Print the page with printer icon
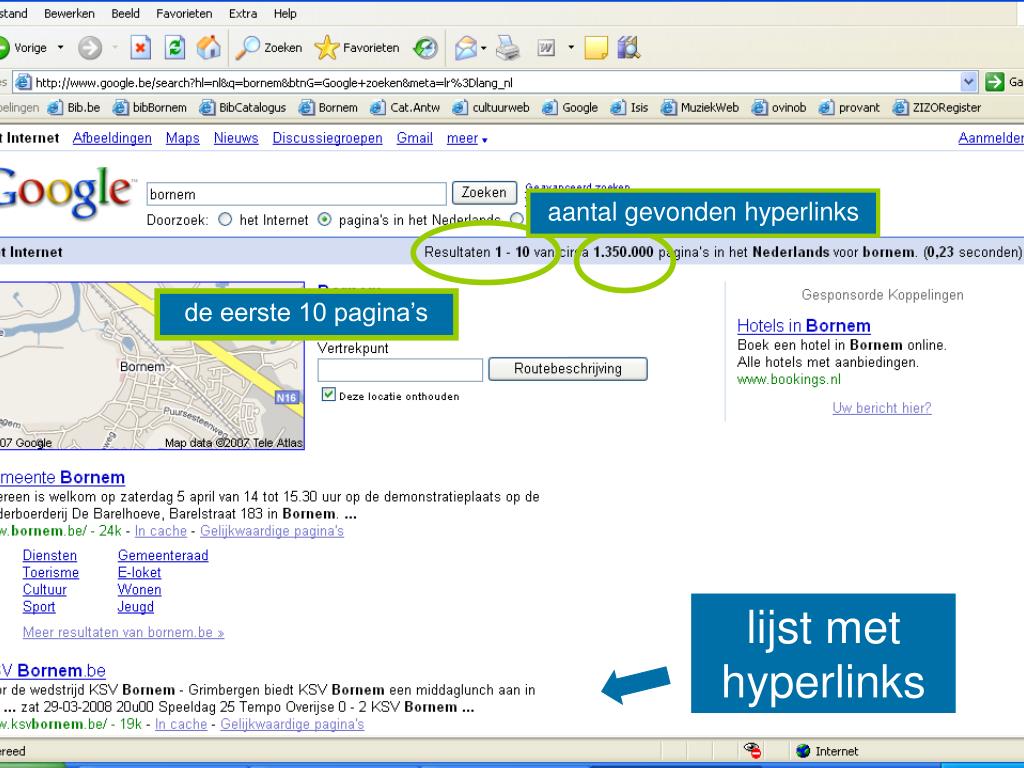The width and height of the screenshot is (1024, 768). tap(507, 48)
